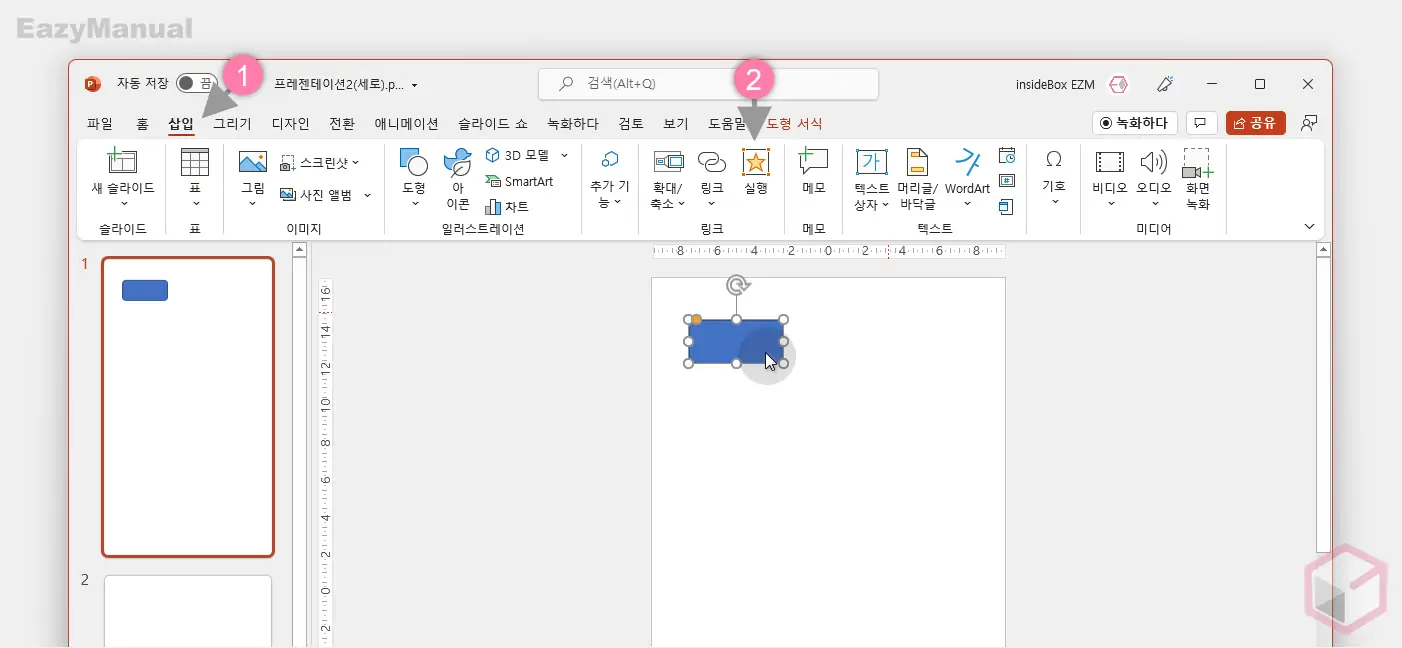Select slide 2 thumbnail
The image size is (1402, 648).
tap(188, 610)
